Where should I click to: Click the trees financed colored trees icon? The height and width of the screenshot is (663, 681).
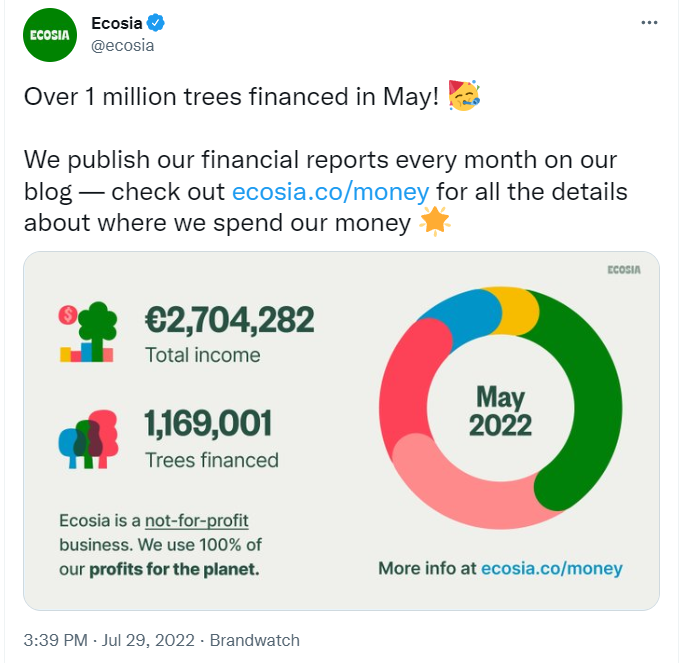[89, 439]
